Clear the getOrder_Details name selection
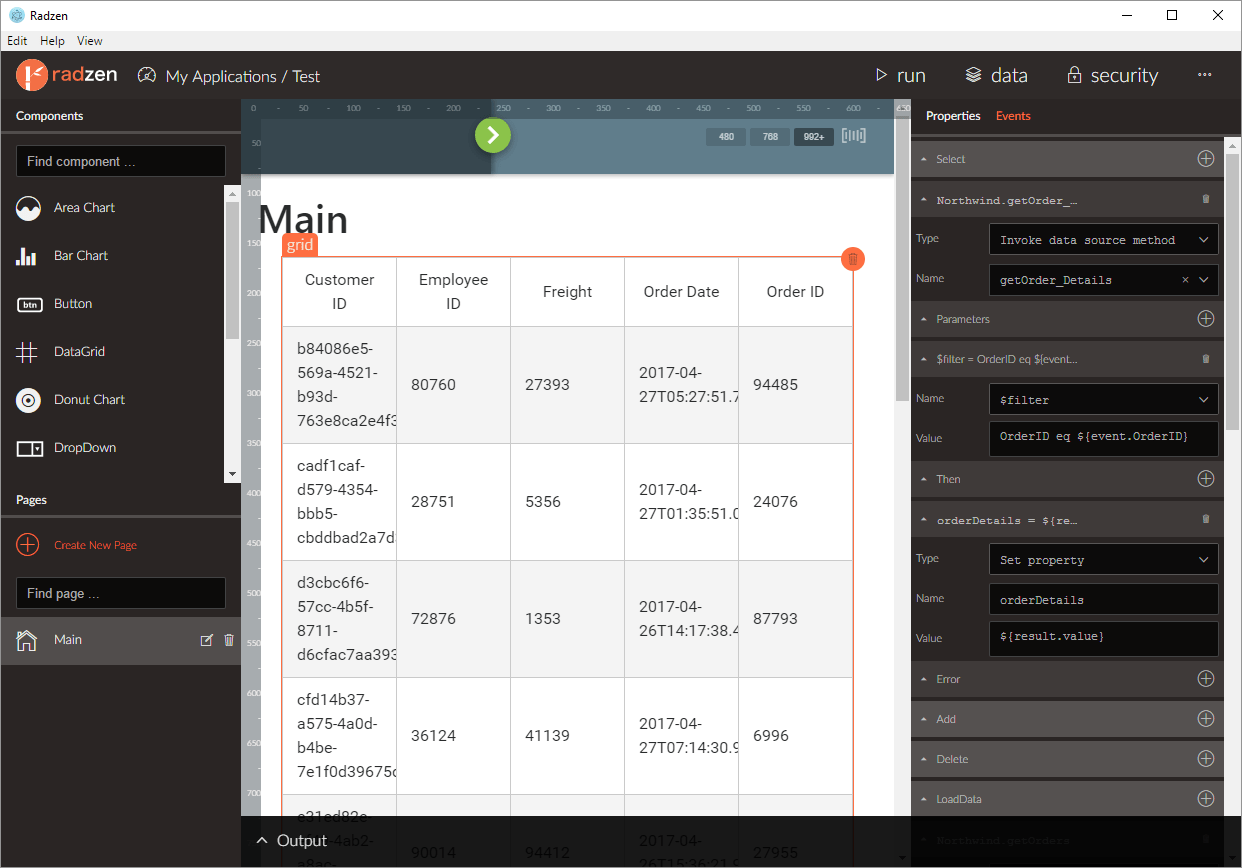The height and width of the screenshot is (868, 1242). [x=1186, y=280]
